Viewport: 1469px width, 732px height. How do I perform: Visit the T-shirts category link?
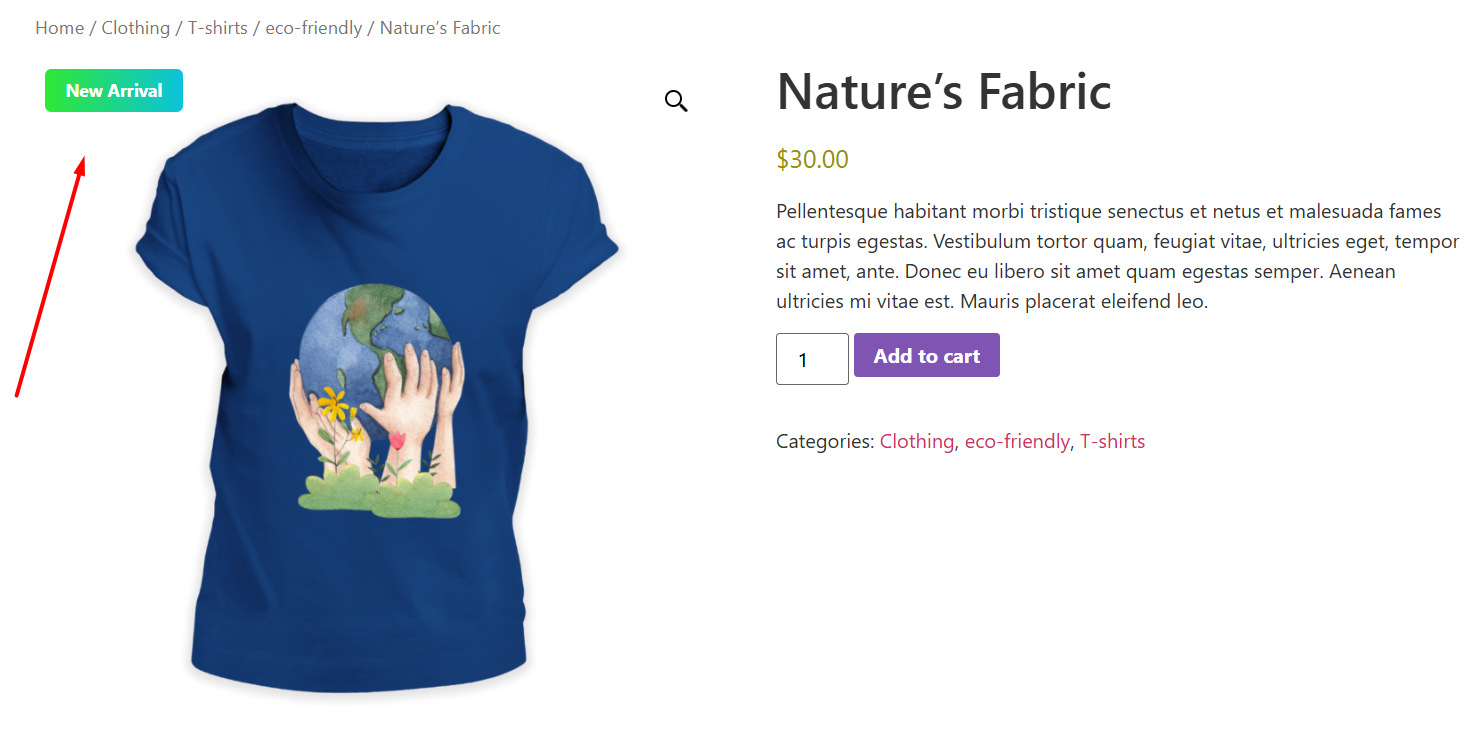point(1112,441)
